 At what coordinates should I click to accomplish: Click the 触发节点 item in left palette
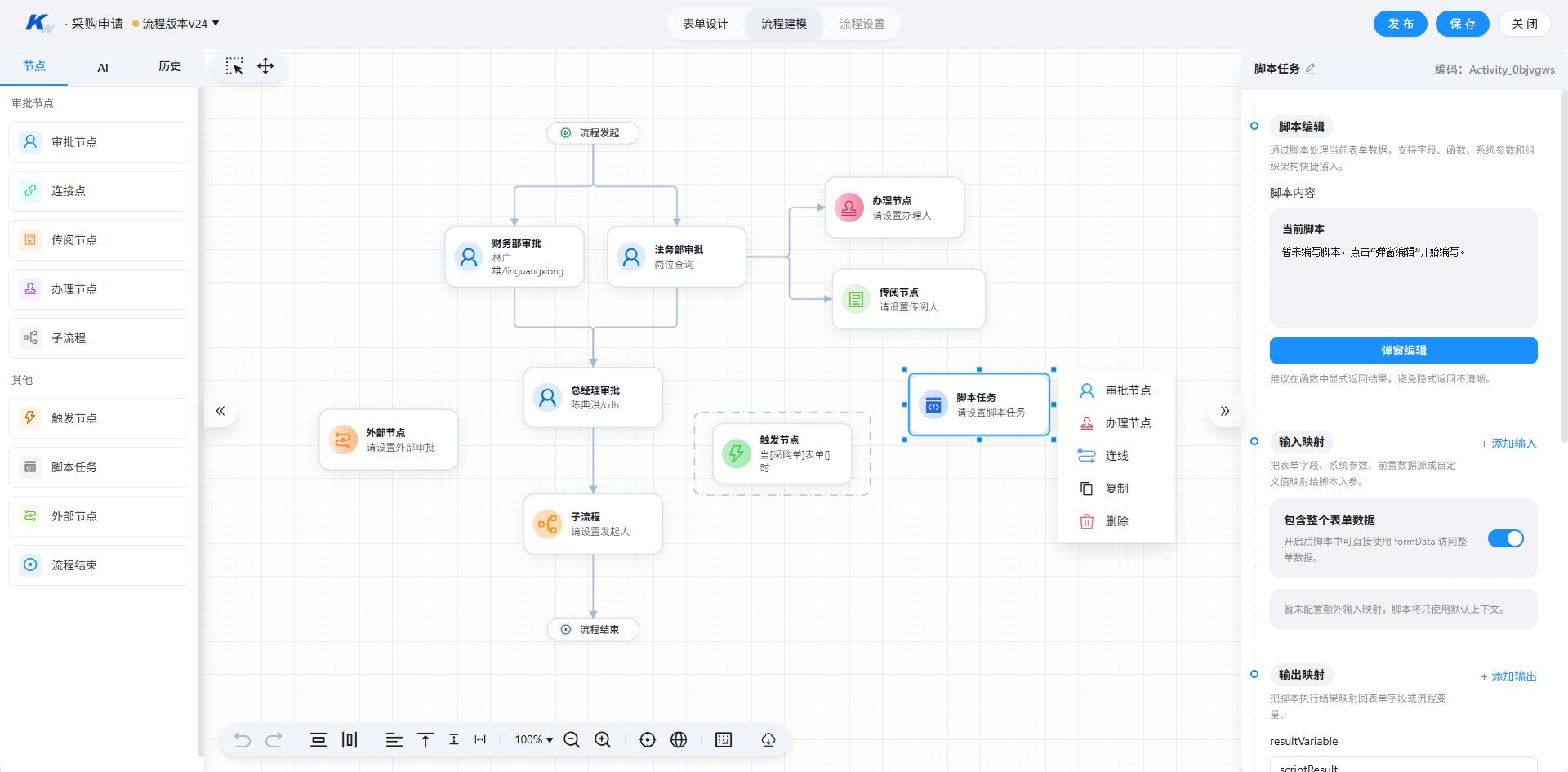(x=99, y=418)
